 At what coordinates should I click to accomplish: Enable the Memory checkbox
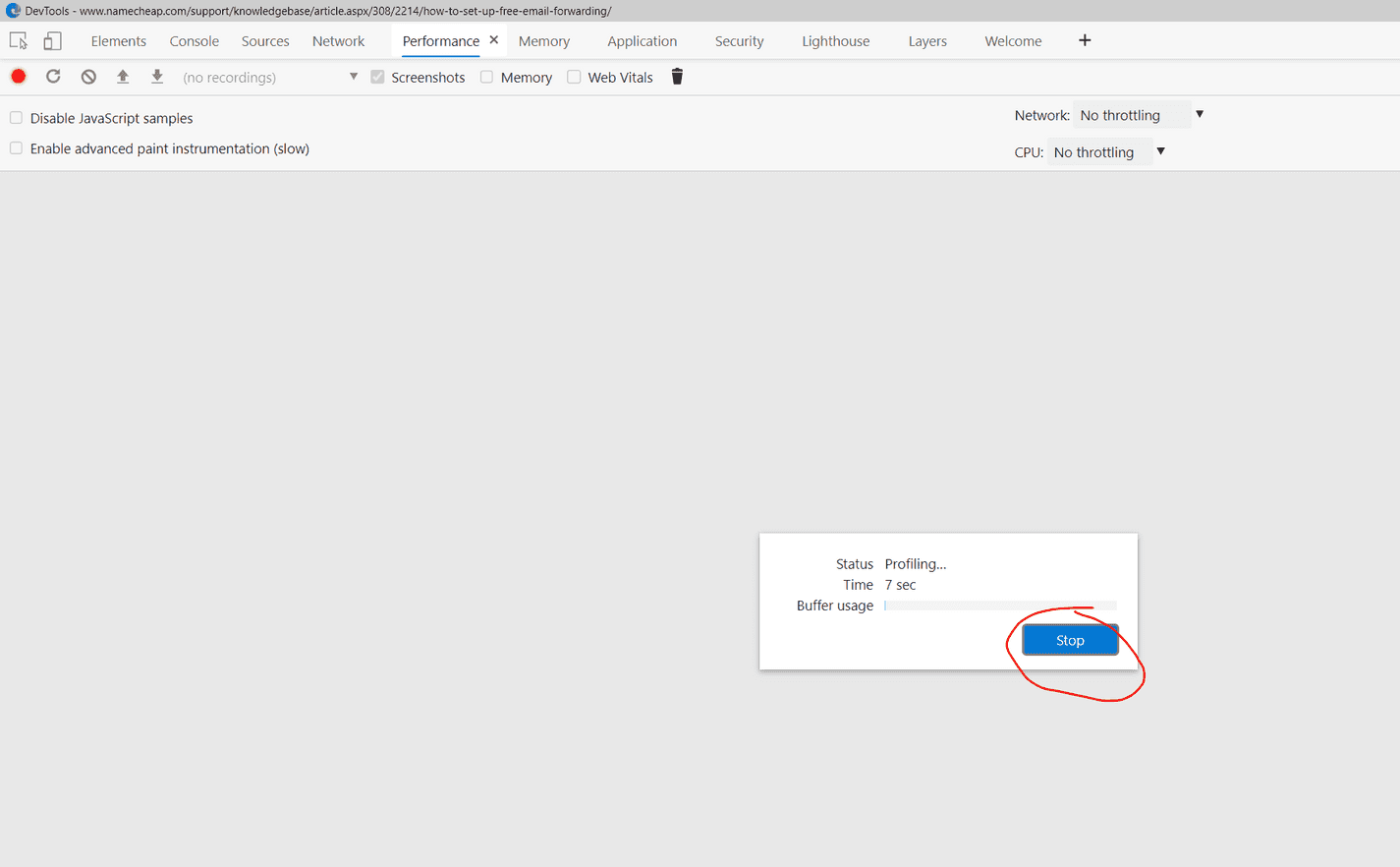[486, 77]
